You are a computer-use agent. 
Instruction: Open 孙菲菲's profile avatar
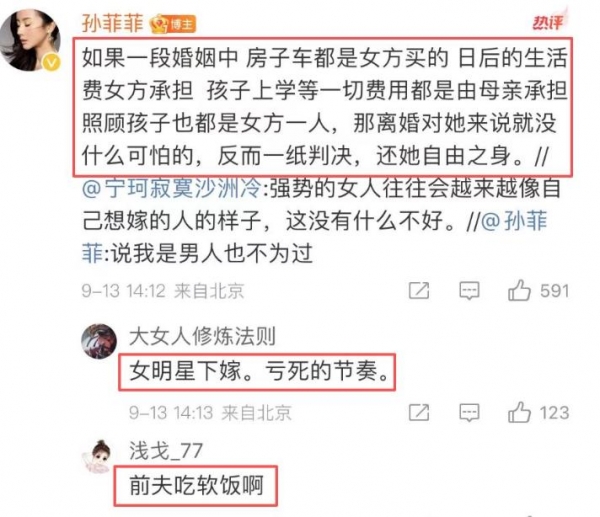coord(30,39)
